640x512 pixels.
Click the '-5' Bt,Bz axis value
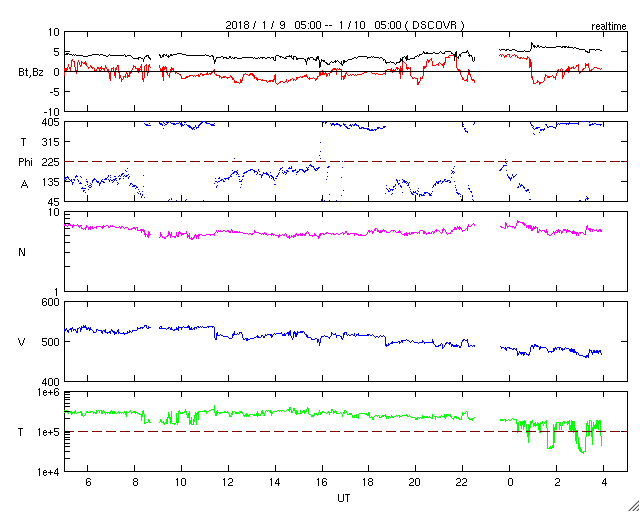tap(55, 92)
